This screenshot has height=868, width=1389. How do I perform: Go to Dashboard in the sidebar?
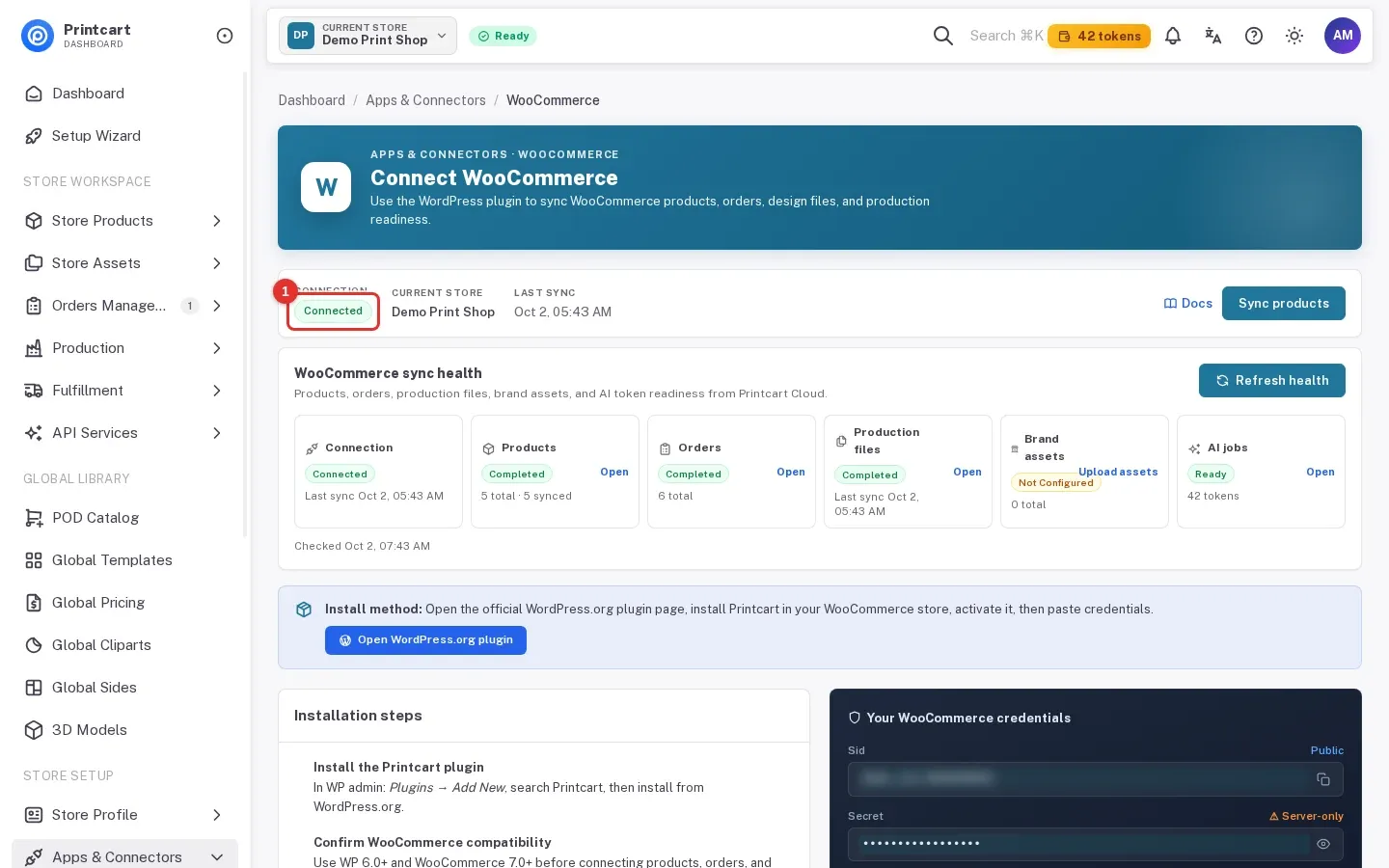124,94
